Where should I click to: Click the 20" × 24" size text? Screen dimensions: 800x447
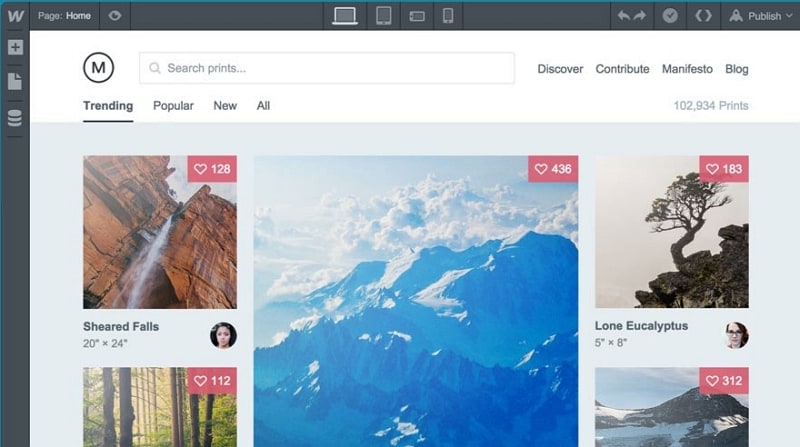pyautogui.click(x=105, y=343)
